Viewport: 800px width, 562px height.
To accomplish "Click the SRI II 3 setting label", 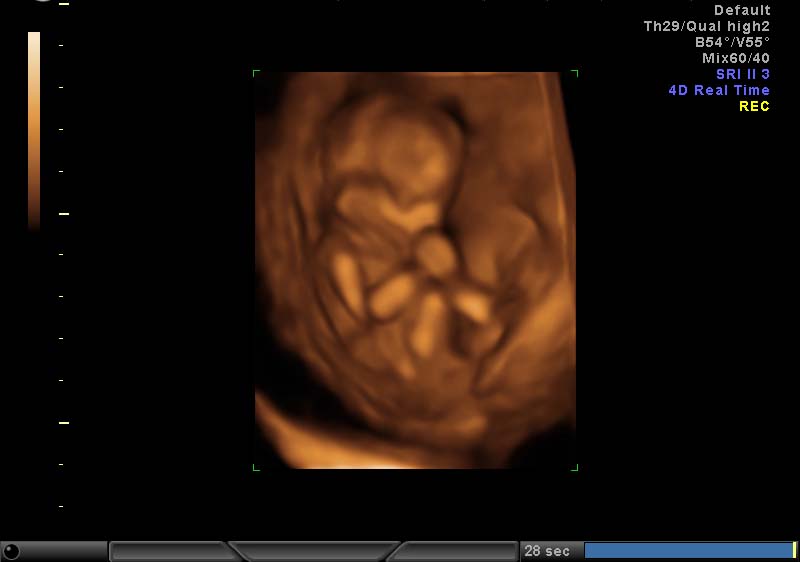I will [742, 74].
